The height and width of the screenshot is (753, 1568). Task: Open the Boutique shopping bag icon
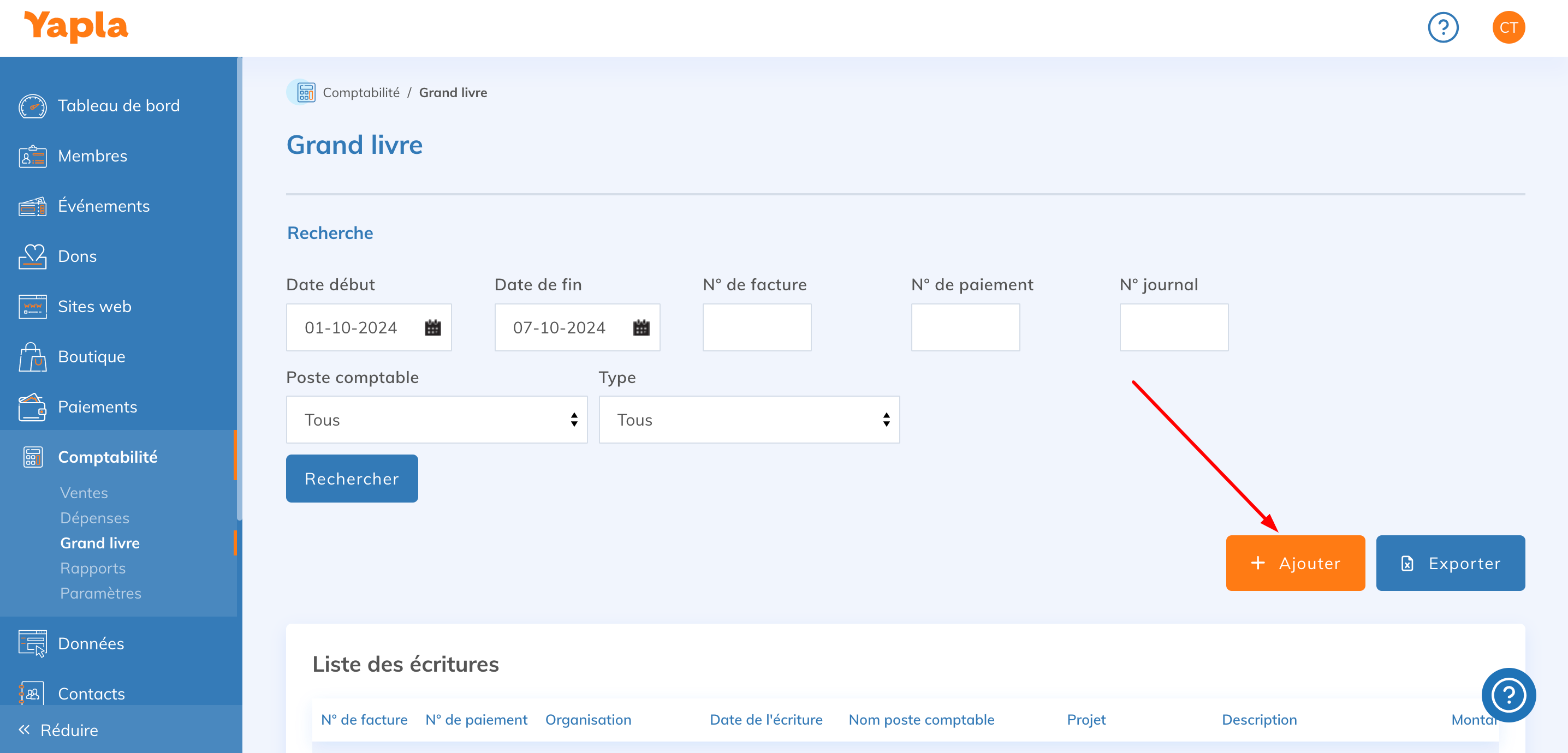(32, 357)
